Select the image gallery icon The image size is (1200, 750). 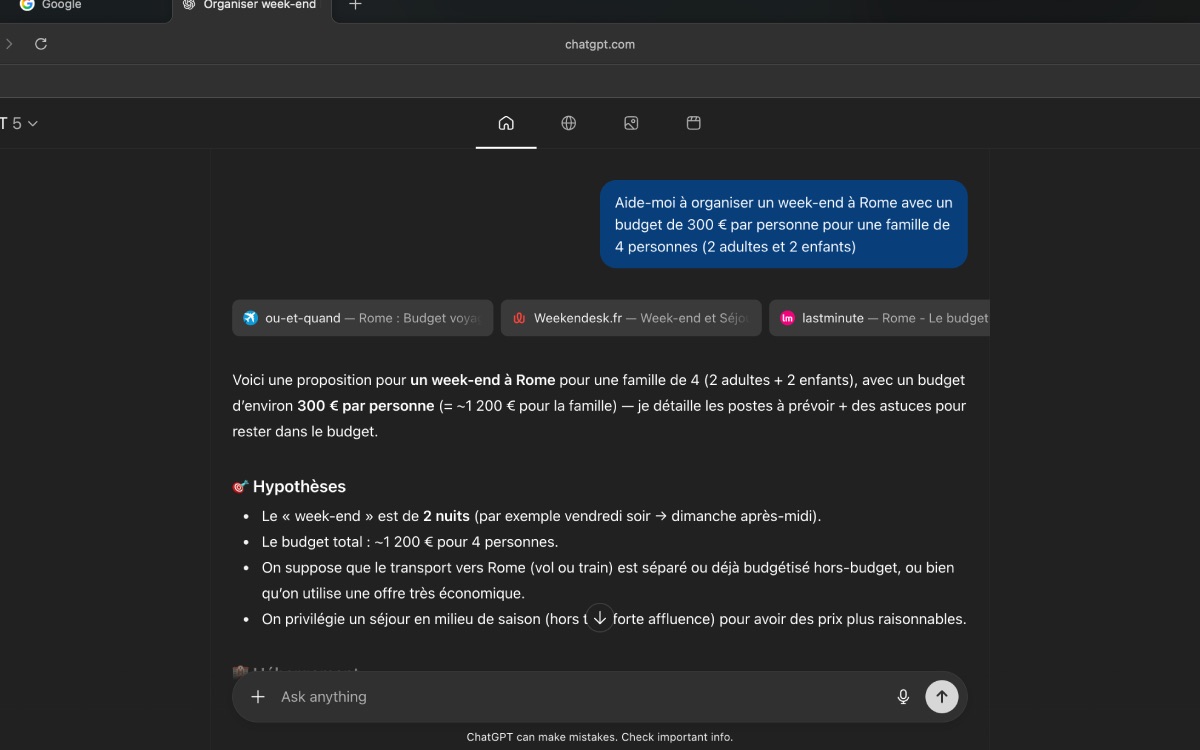[631, 123]
